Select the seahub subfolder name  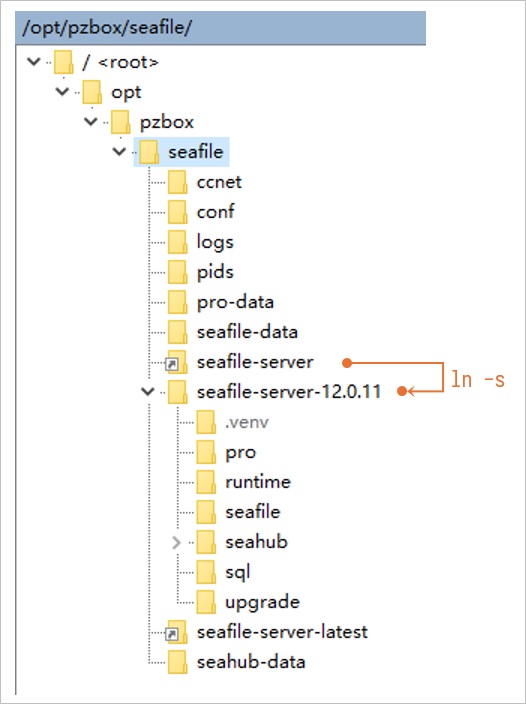point(256,542)
